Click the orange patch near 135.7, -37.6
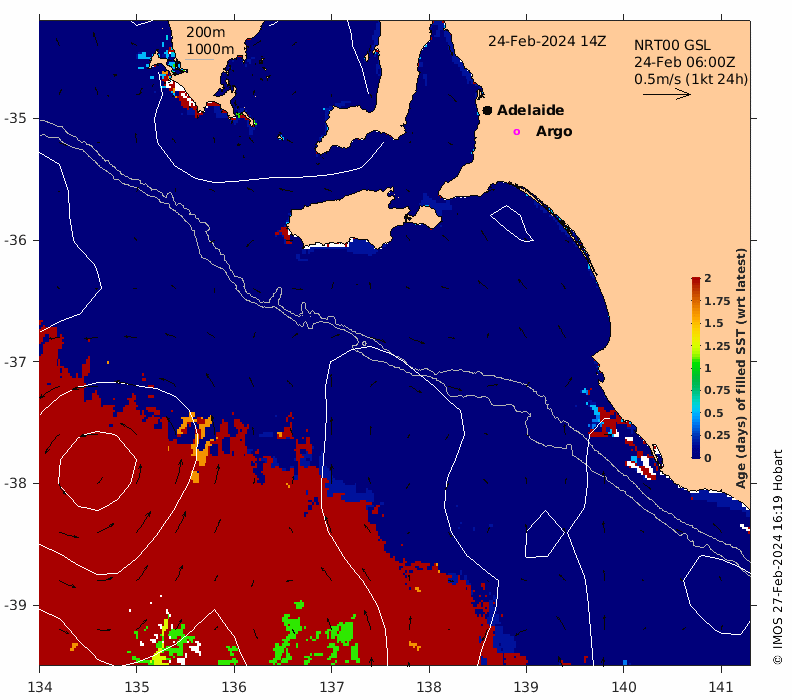This screenshot has width=792, height=700. click(201, 439)
